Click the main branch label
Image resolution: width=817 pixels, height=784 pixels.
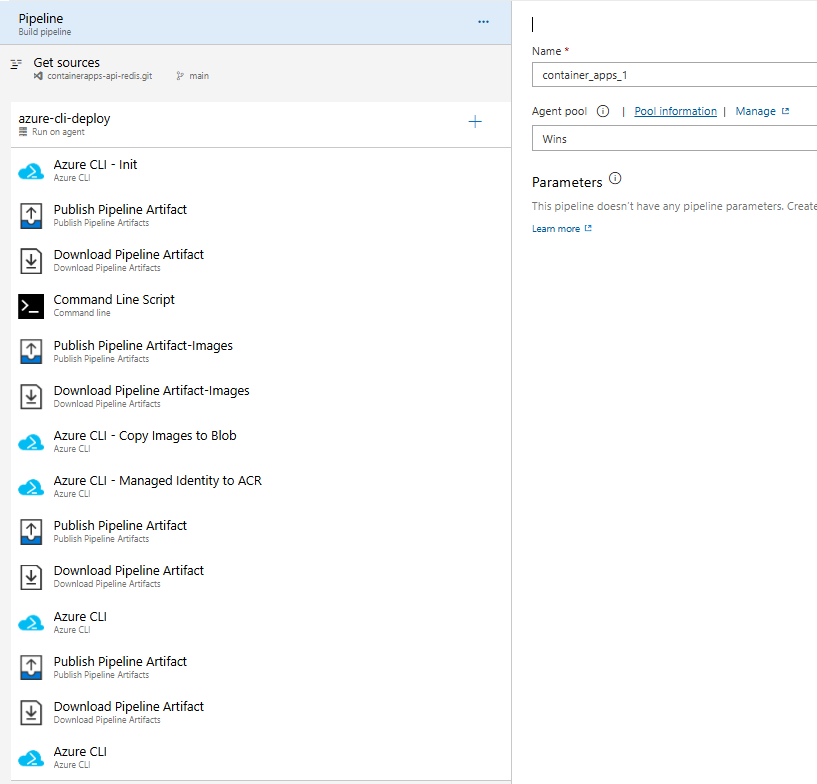pyautogui.click(x=199, y=76)
